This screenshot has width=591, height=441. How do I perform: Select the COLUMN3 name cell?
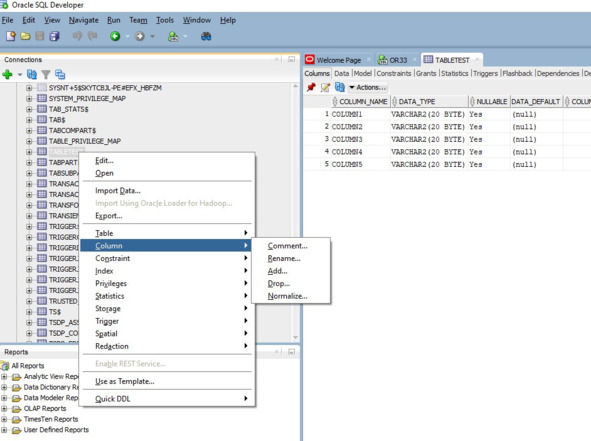point(360,139)
